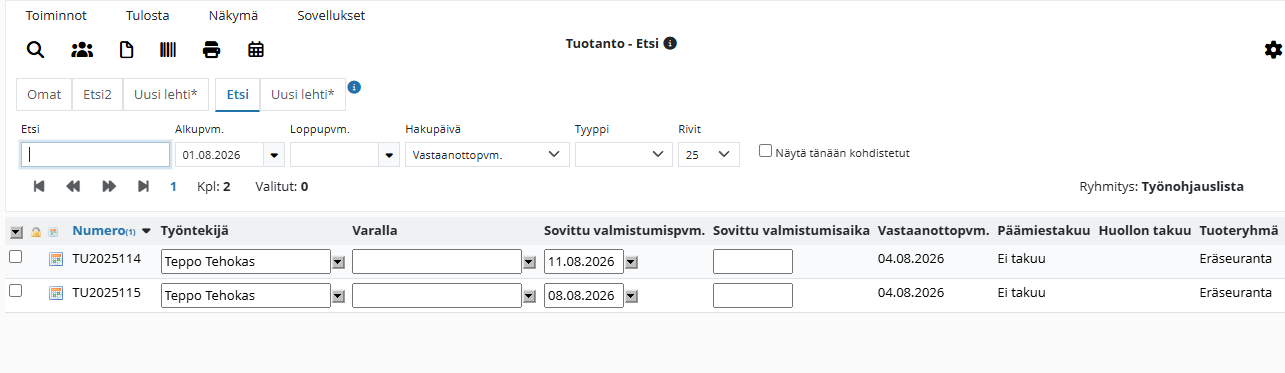The height and width of the screenshot is (373, 1285).
Task: Jump forward with the fast-forward pager icon
Action: tap(109, 186)
